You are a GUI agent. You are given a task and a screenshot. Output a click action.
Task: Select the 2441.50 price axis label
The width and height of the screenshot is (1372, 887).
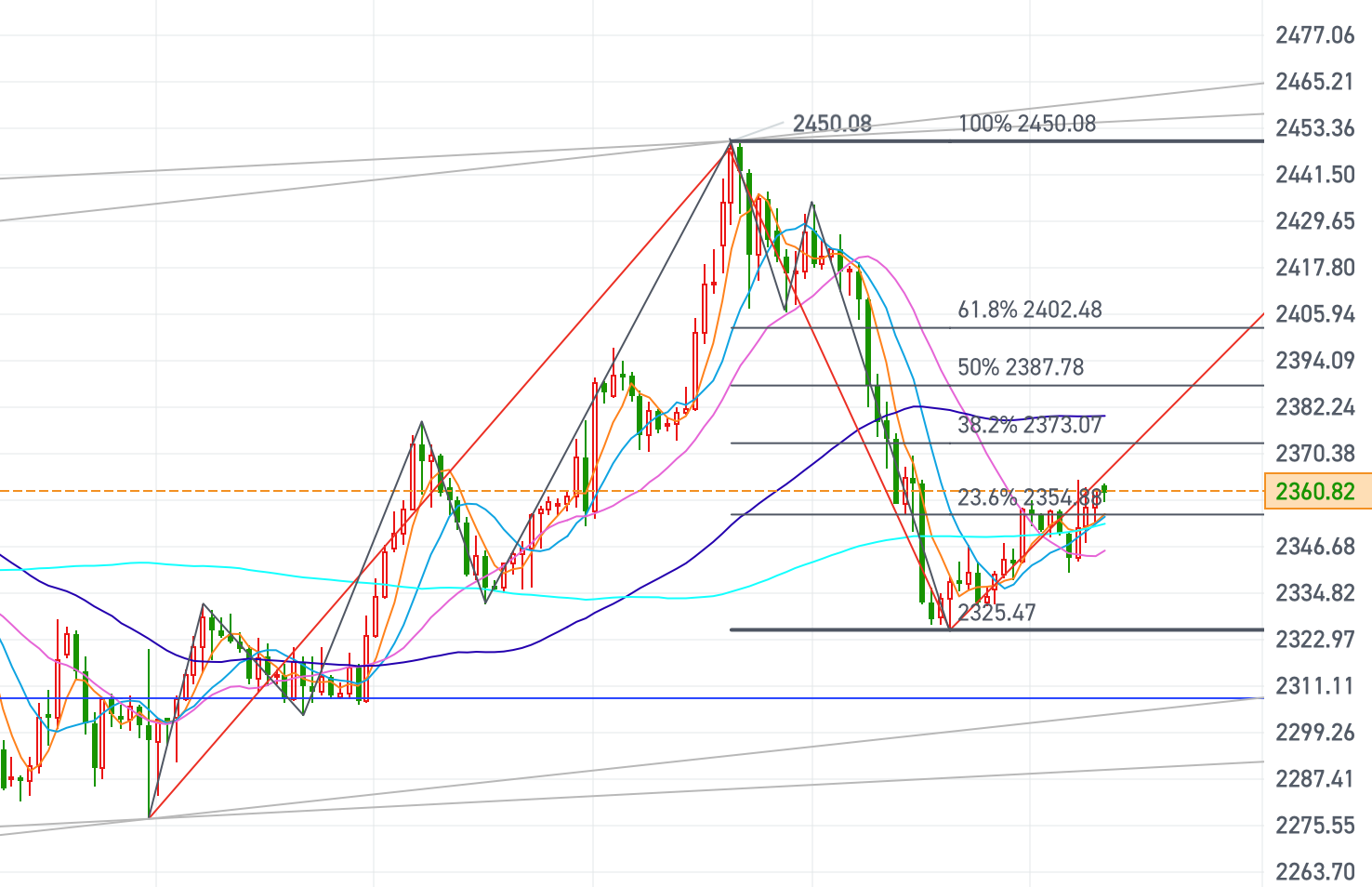[x=1315, y=175]
